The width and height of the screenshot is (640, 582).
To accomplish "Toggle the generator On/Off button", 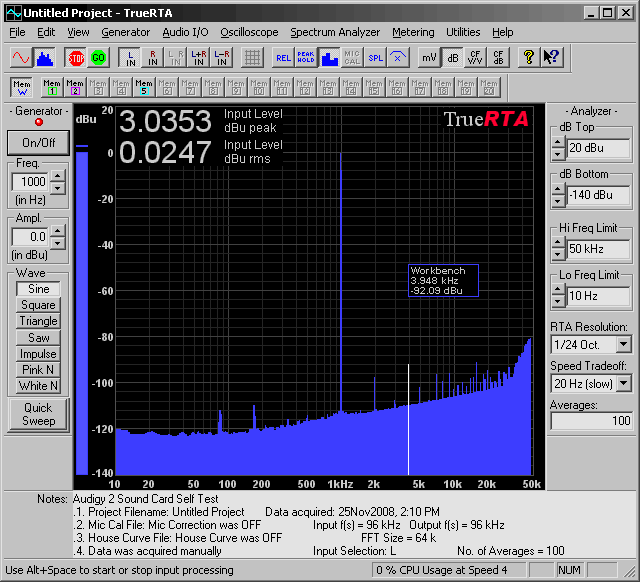I will (38, 142).
